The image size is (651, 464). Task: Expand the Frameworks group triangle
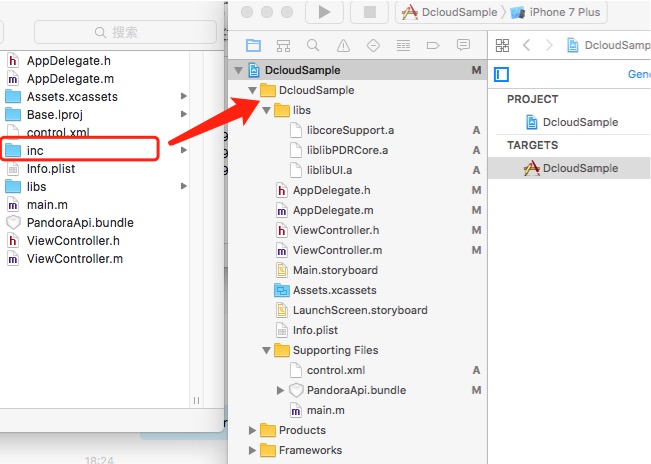pyautogui.click(x=252, y=450)
